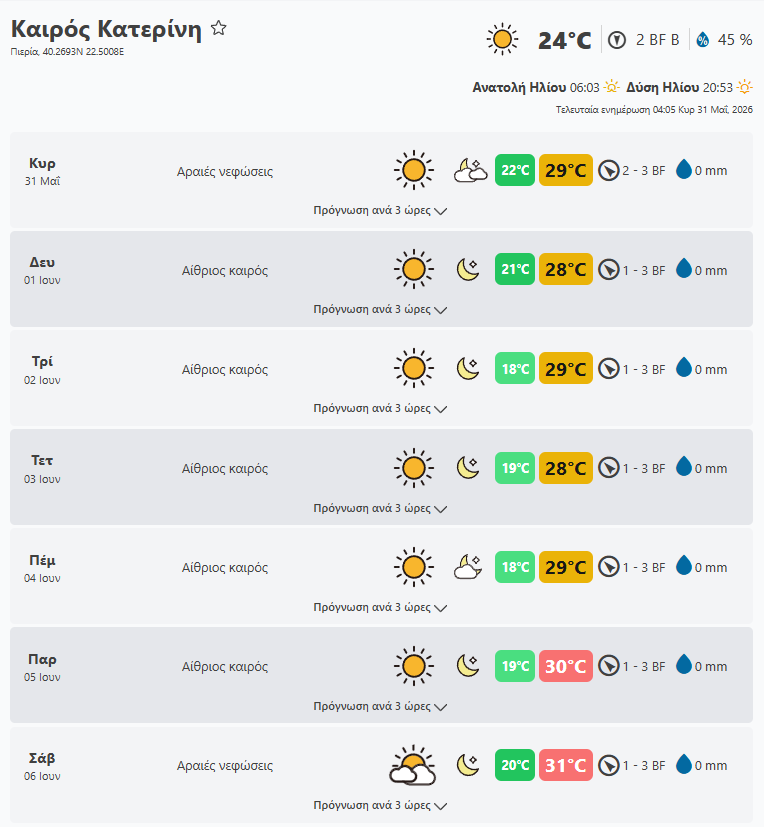Expand 3-hour forecast for Κυρ 31 Μαΐ

pyautogui.click(x=380, y=210)
